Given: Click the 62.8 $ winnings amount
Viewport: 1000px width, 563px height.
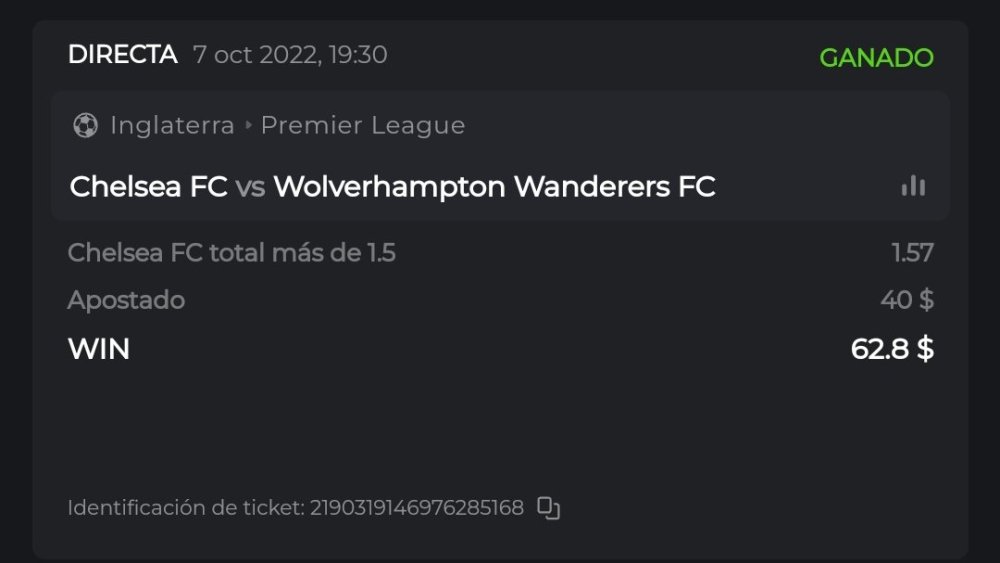Looking at the screenshot, I should [892, 349].
